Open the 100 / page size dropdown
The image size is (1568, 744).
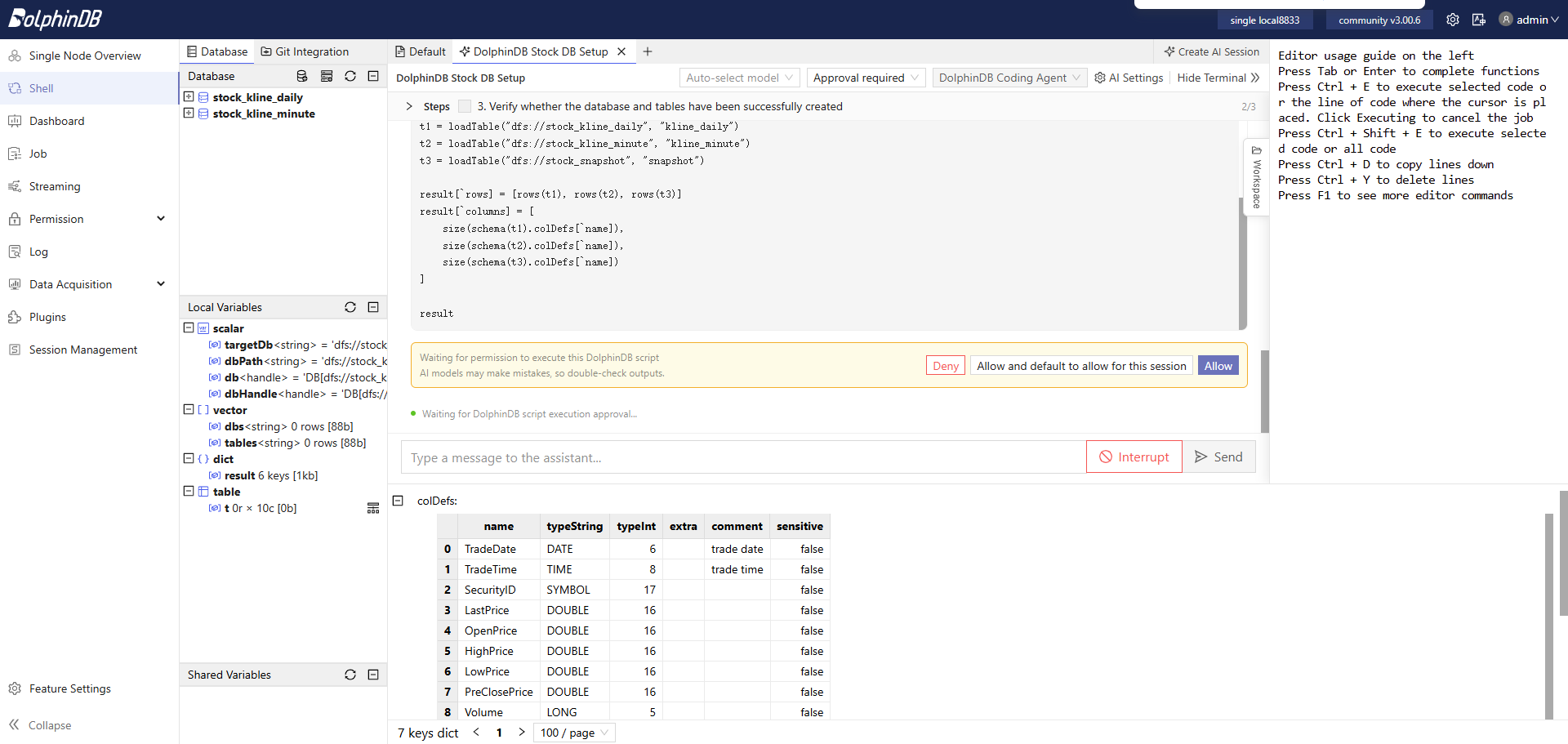[x=574, y=733]
